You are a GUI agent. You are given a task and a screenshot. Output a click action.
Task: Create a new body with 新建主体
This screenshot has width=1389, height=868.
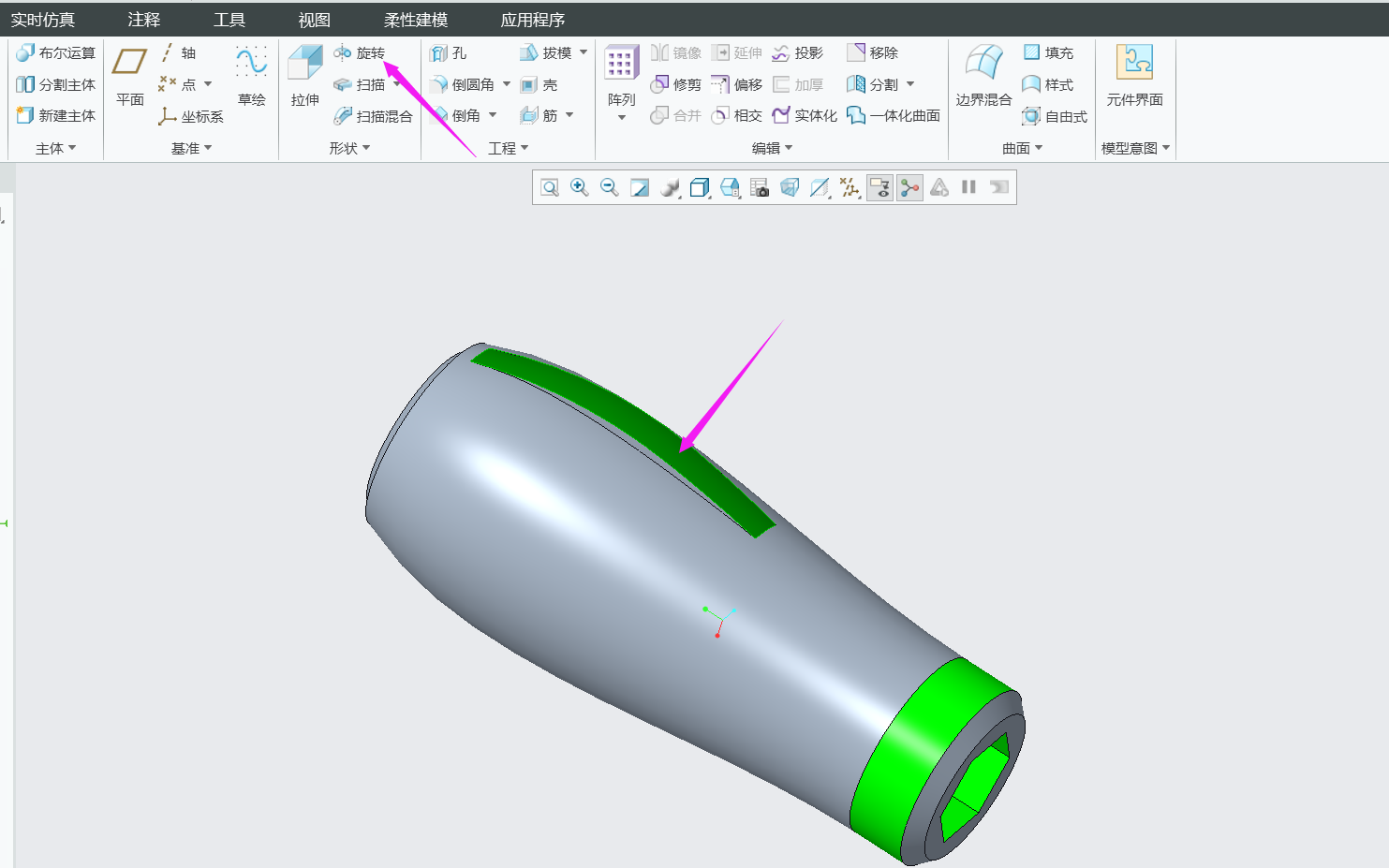[x=55, y=116]
